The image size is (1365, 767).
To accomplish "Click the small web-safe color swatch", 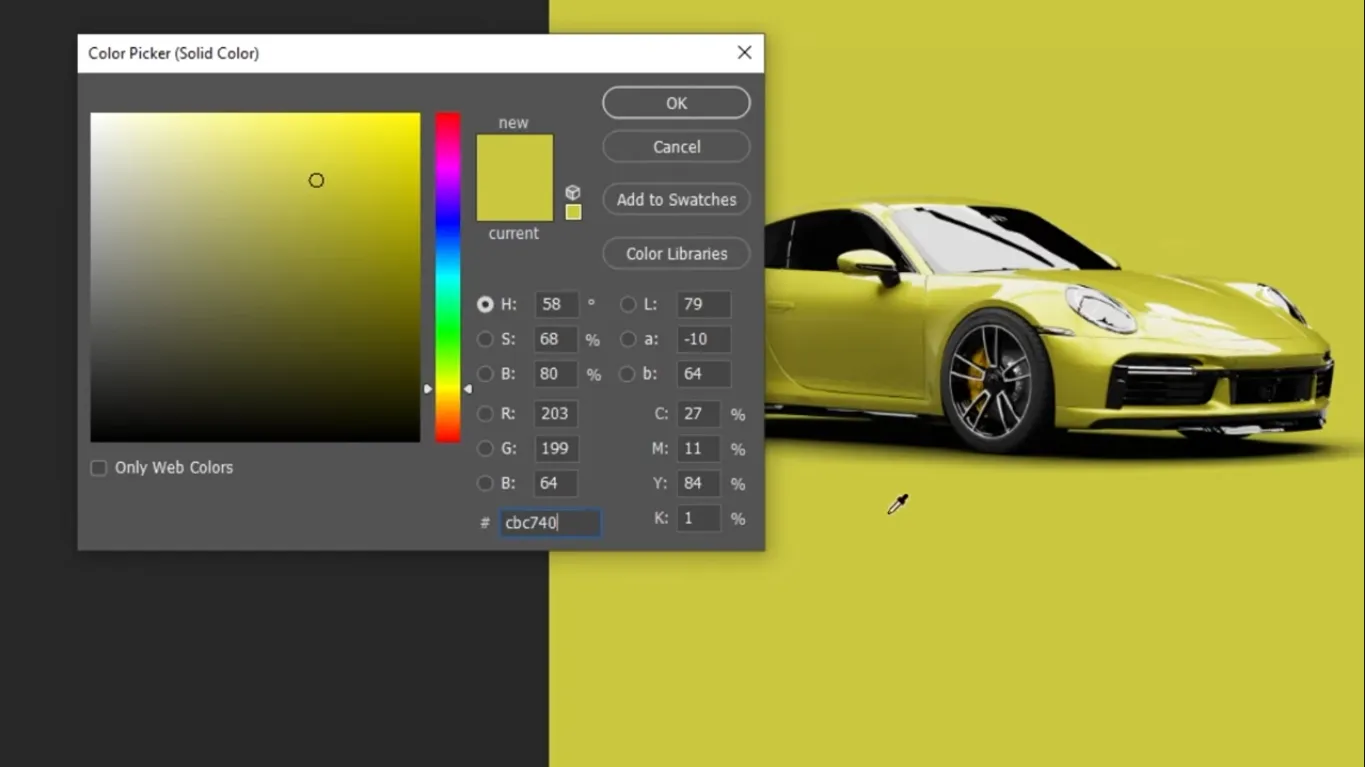I will 573,212.
